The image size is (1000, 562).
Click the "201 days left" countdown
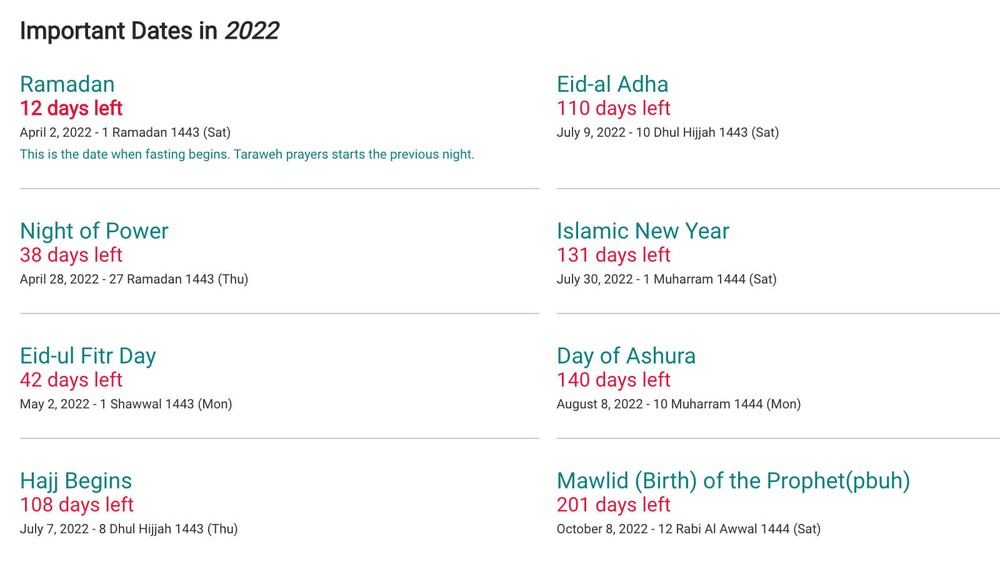click(613, 505)
